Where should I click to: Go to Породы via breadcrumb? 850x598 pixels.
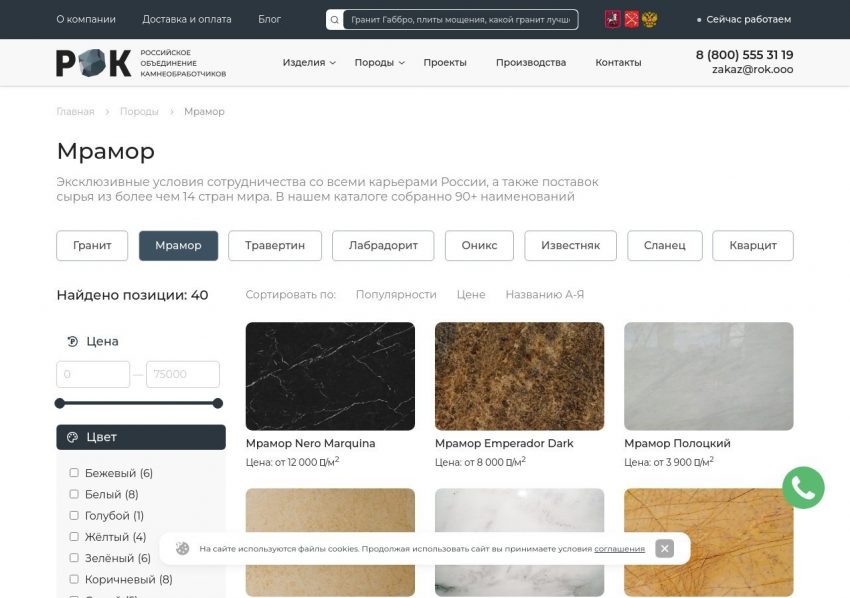tap(139, 112)
